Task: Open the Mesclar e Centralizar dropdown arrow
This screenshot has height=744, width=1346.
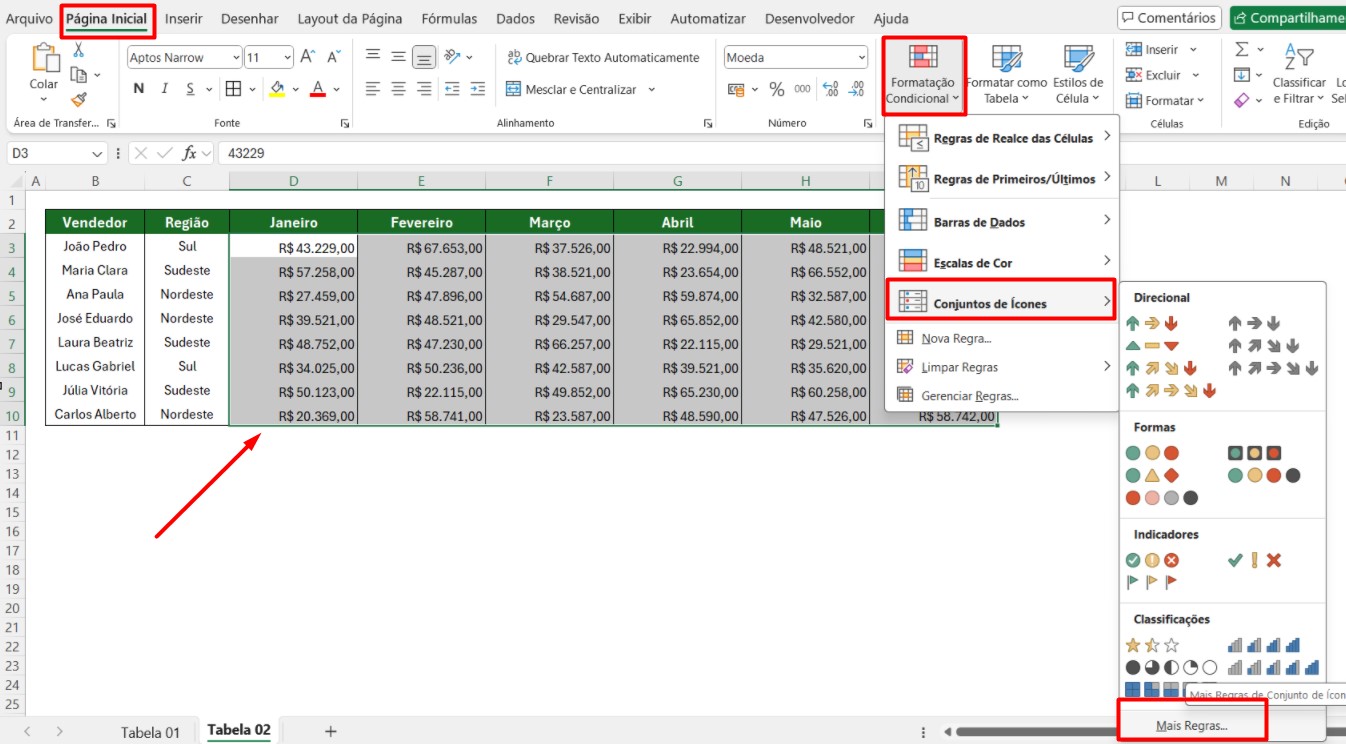Action: tap(651, 89)
